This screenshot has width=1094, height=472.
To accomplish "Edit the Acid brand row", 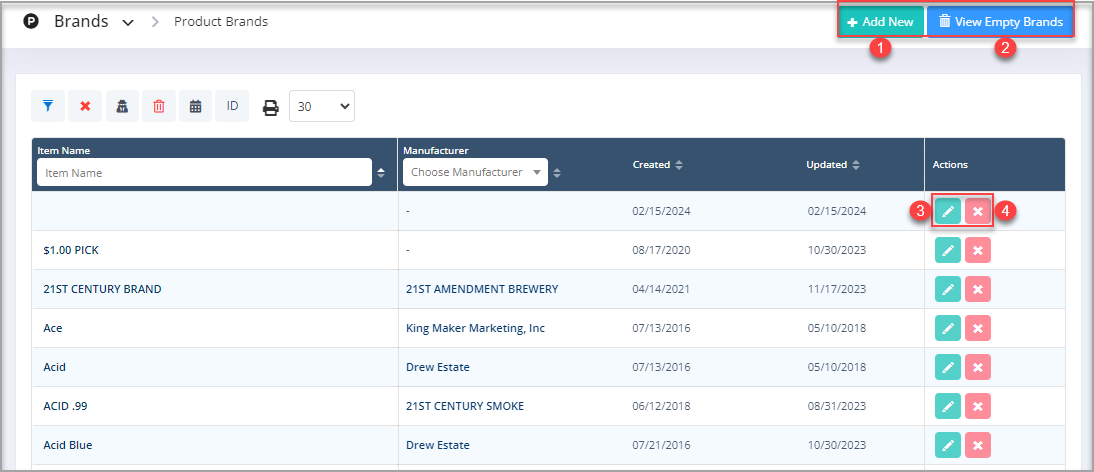I will point(947,367).
